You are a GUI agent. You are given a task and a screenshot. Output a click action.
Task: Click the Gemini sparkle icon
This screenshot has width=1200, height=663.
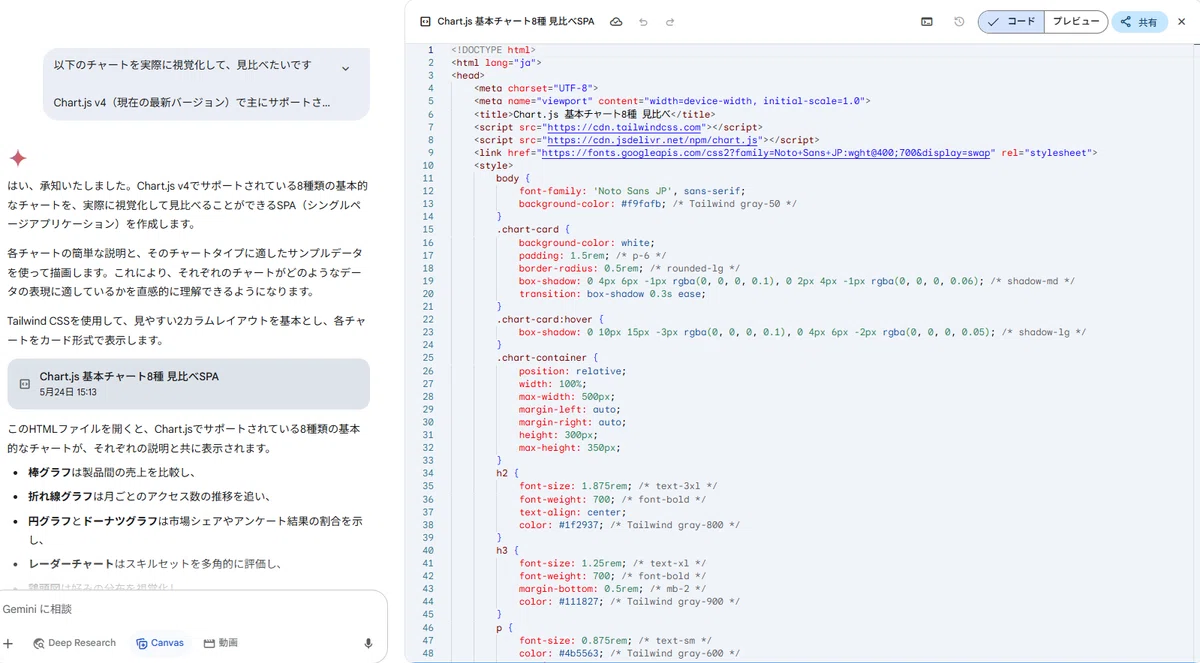tap(18, 158)
